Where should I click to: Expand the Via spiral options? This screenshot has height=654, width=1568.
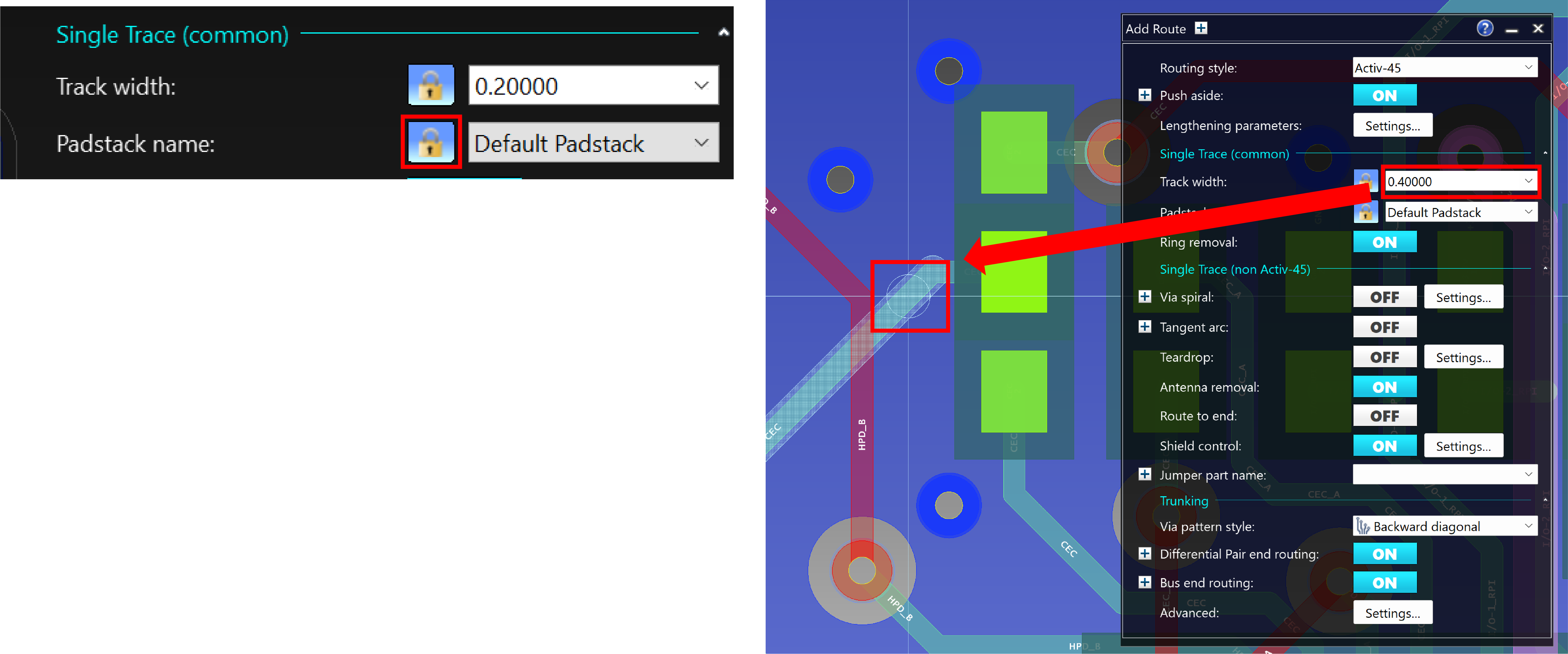pos(1145,296)
